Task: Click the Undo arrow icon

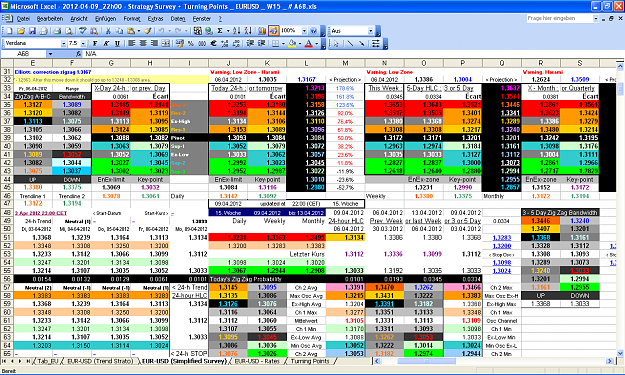Action: coord(161,31)
